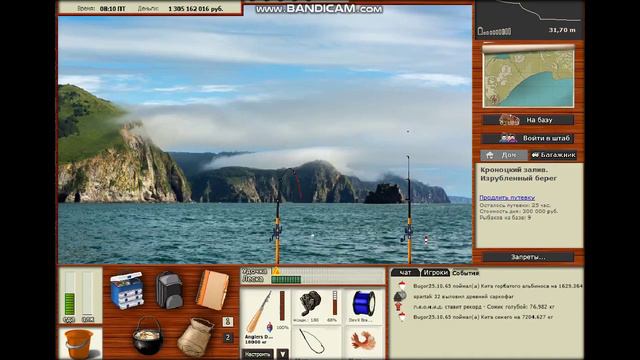The image size is (640, 360).
Task: Switch to the Багажник tab
Action: click(553, 155)
